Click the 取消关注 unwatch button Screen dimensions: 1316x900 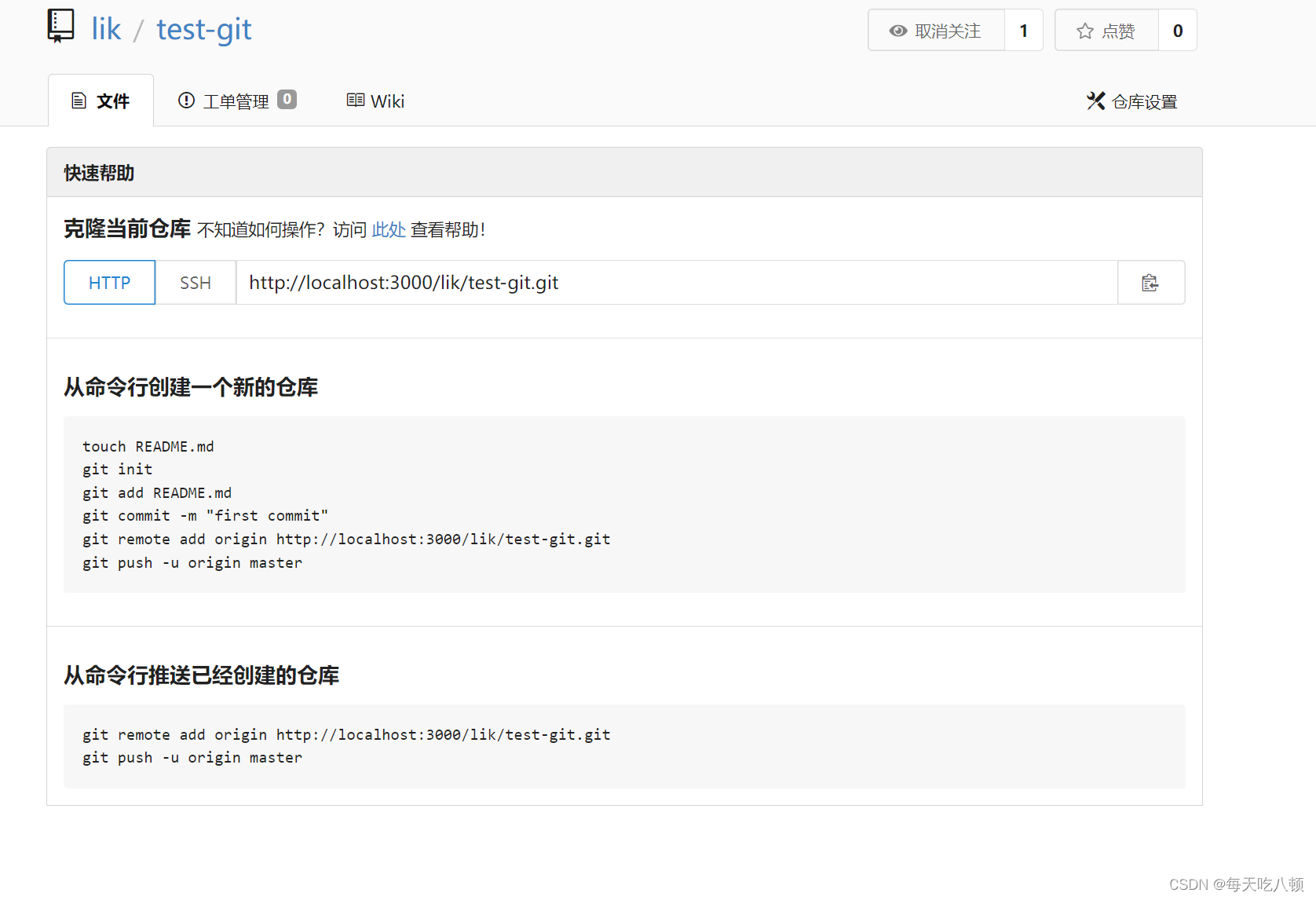point(936,31)
